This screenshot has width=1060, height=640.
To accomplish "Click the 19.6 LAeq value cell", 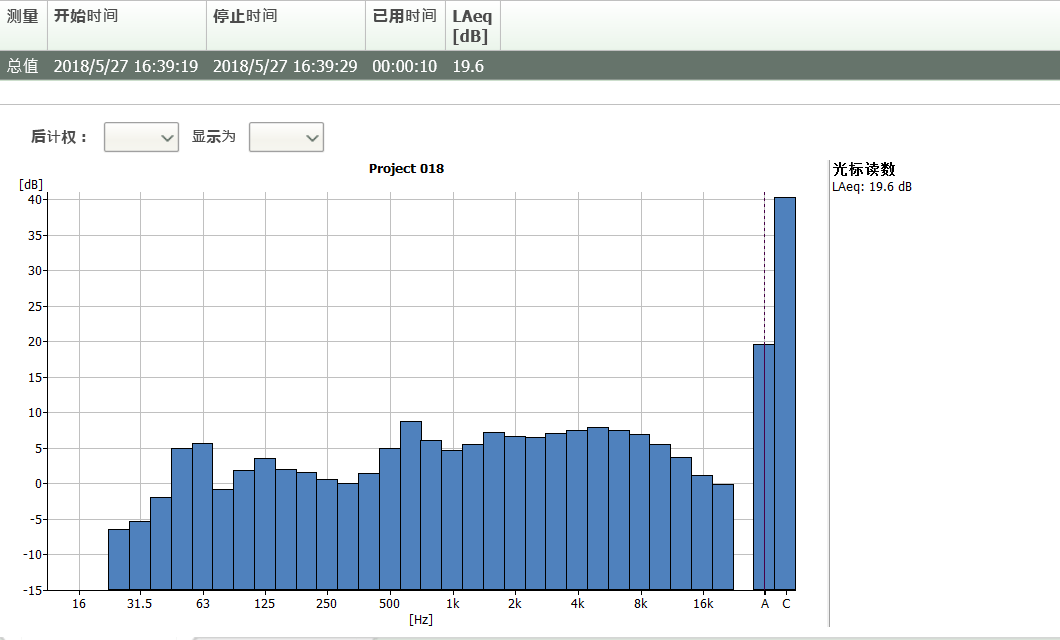I will [x=468, y=66].
